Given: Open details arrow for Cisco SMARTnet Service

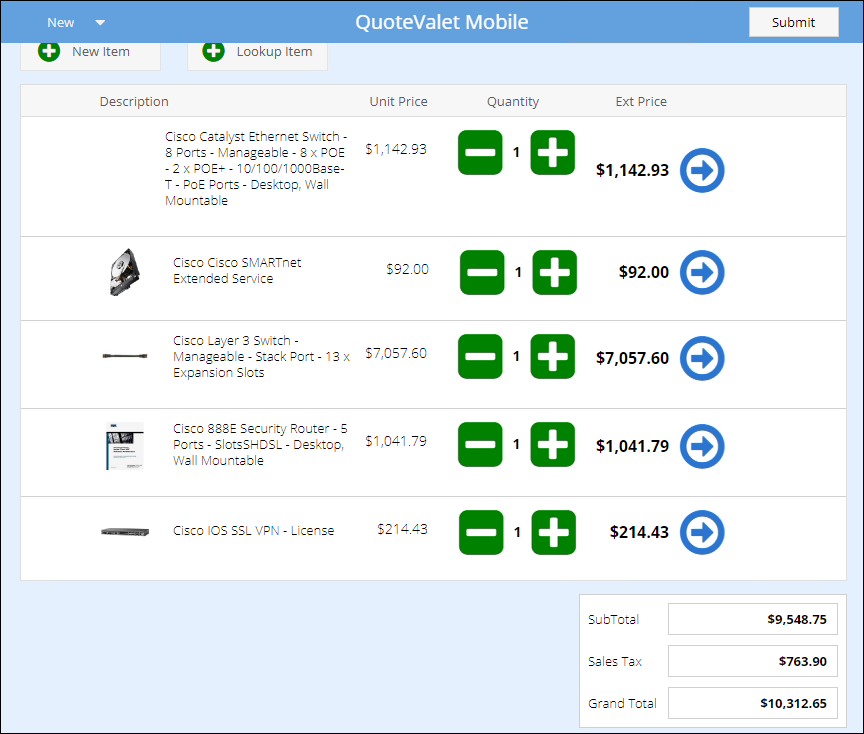Looking at the screenshot, I should click(702, 272).
